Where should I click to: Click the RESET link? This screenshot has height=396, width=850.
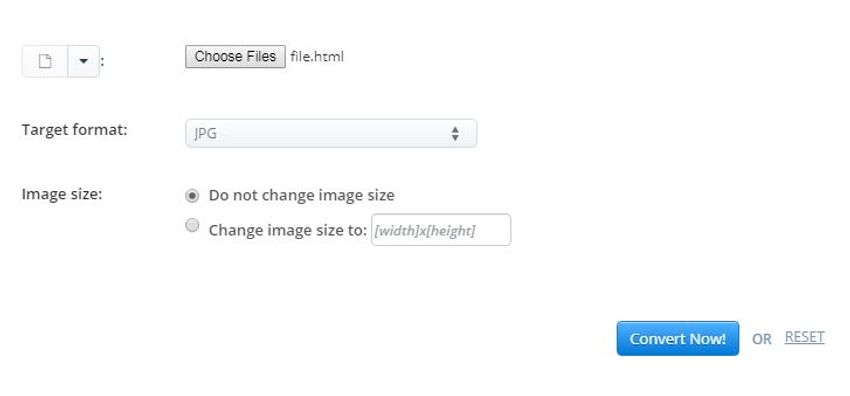[x=804, y=337]
